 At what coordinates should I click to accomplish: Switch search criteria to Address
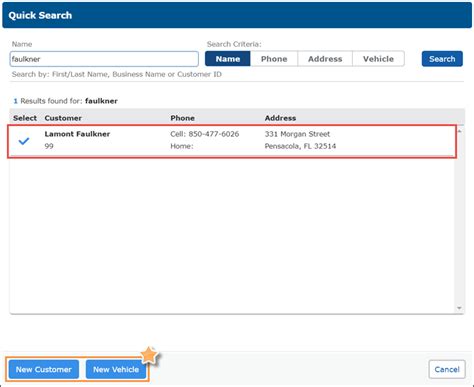[x=325, y=59]
